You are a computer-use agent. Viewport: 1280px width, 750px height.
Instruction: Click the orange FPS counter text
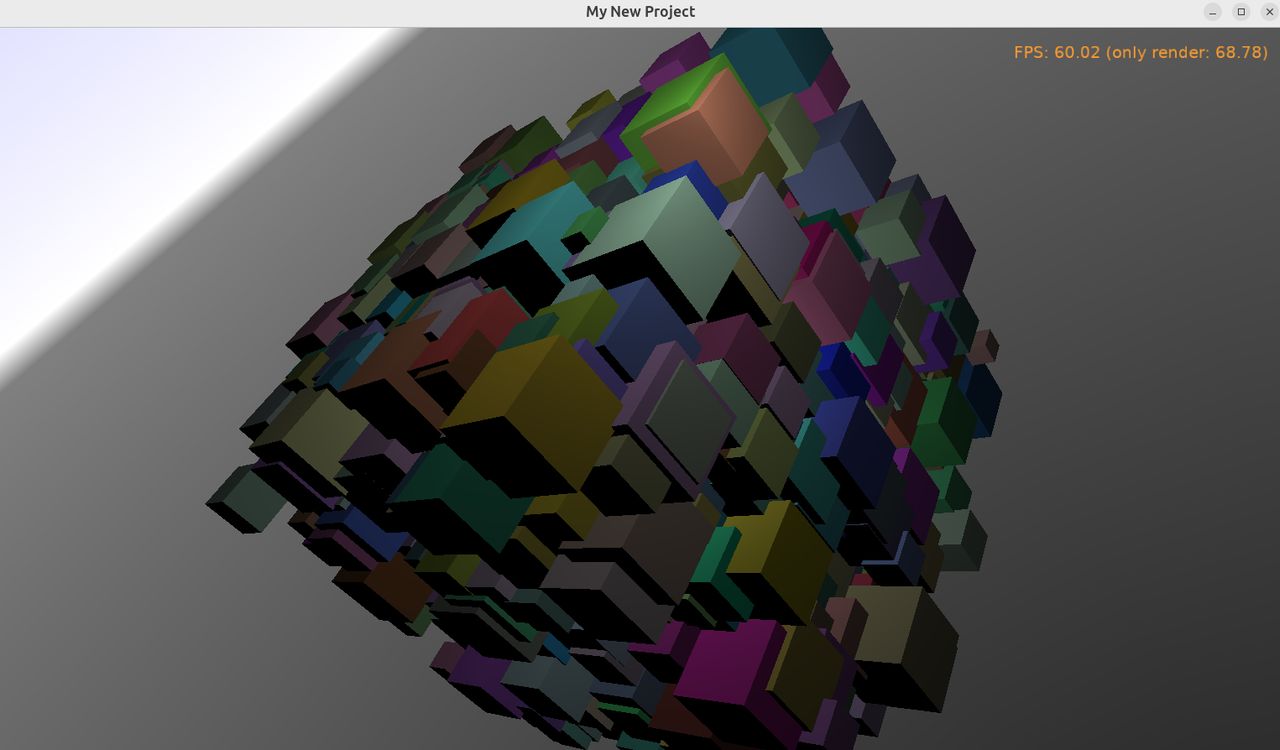pos(1140,52)
